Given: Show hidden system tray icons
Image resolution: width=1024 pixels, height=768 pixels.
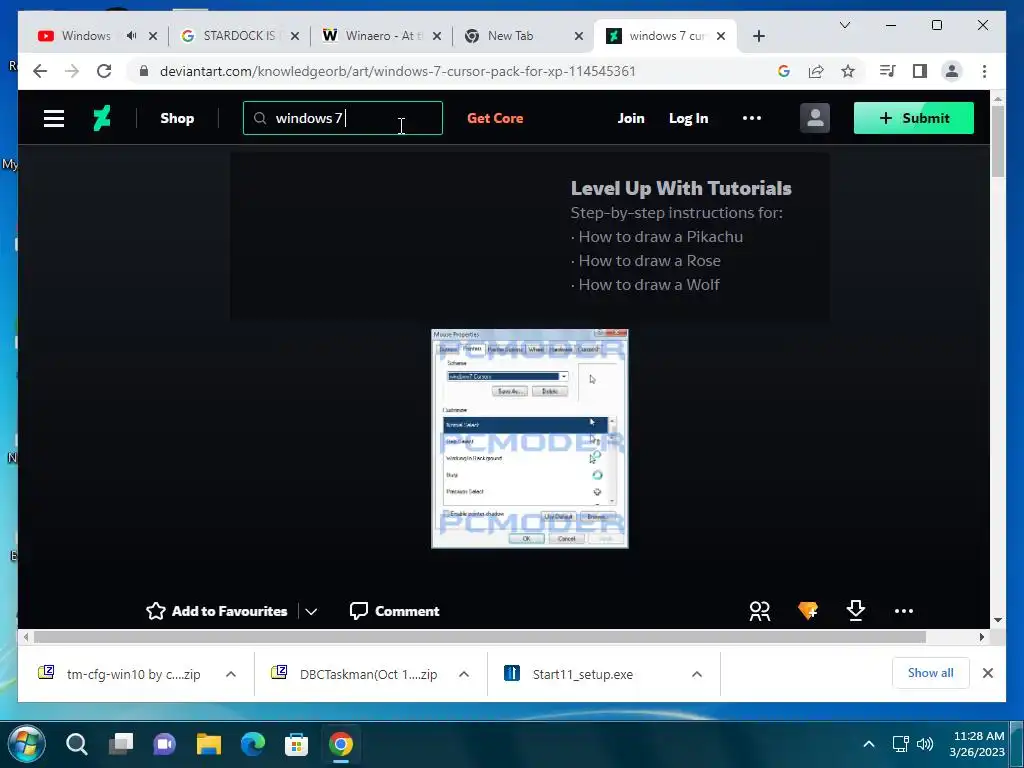Looking at the screenshot, I should click(x=869, y=744).
